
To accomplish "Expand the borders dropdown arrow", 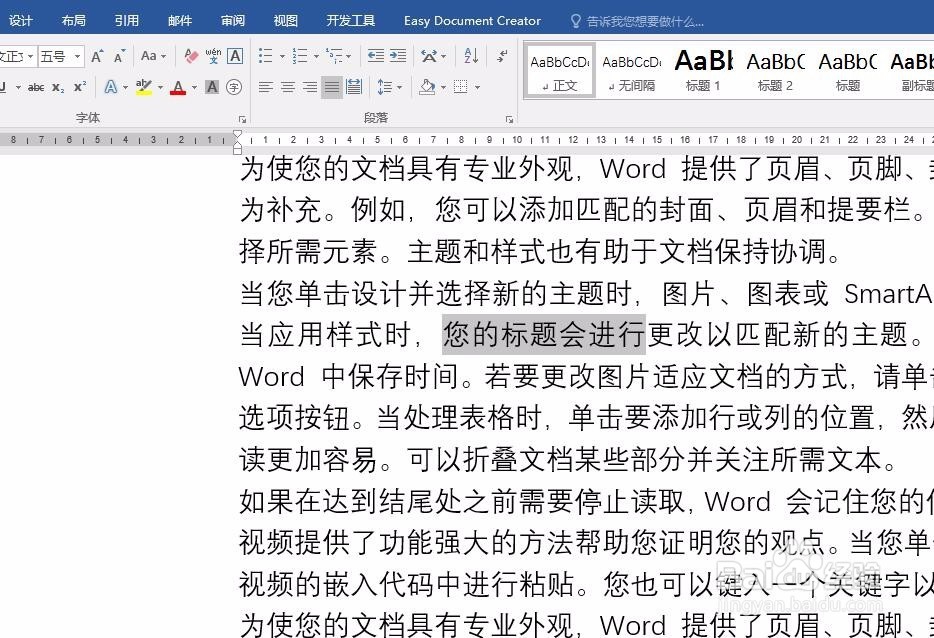I will click(x=477, y=88).
